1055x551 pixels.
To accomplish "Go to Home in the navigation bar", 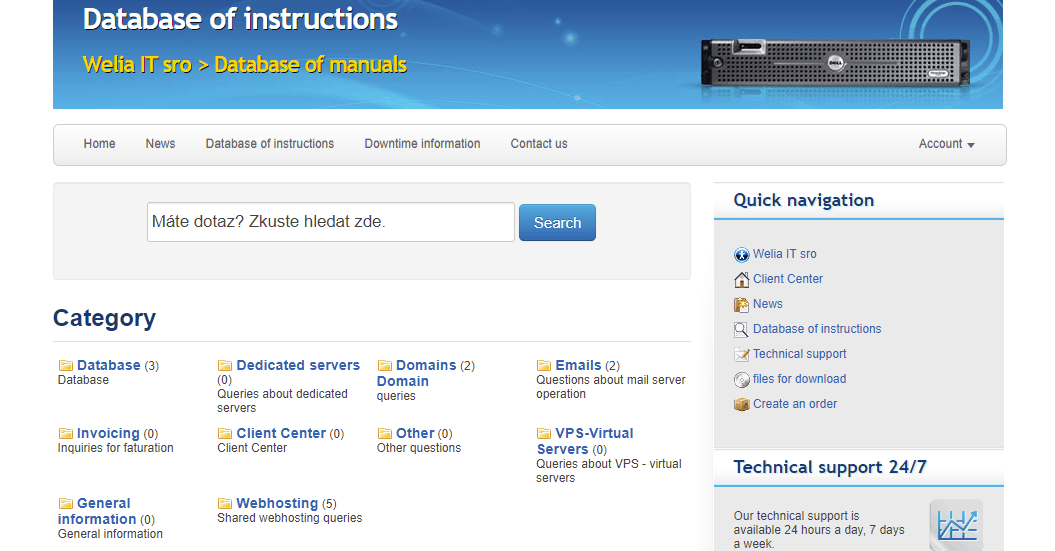I will click(100, 144).
